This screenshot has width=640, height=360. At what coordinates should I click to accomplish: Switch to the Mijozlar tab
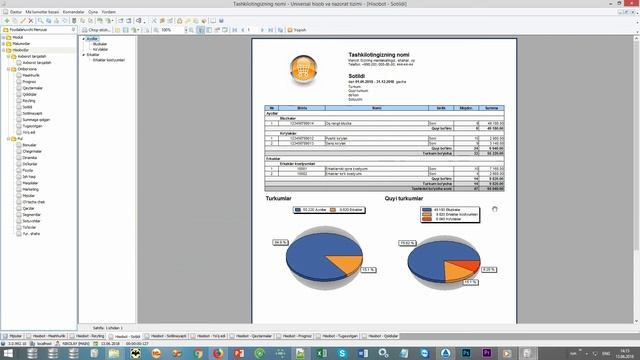(12, 336)
